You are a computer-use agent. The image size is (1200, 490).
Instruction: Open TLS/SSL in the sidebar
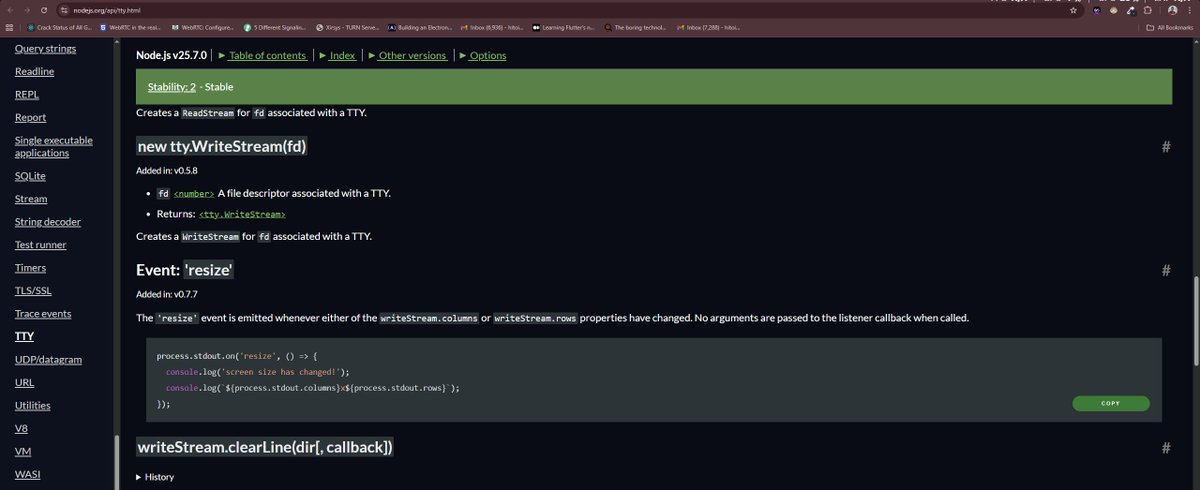coord(33,291)
